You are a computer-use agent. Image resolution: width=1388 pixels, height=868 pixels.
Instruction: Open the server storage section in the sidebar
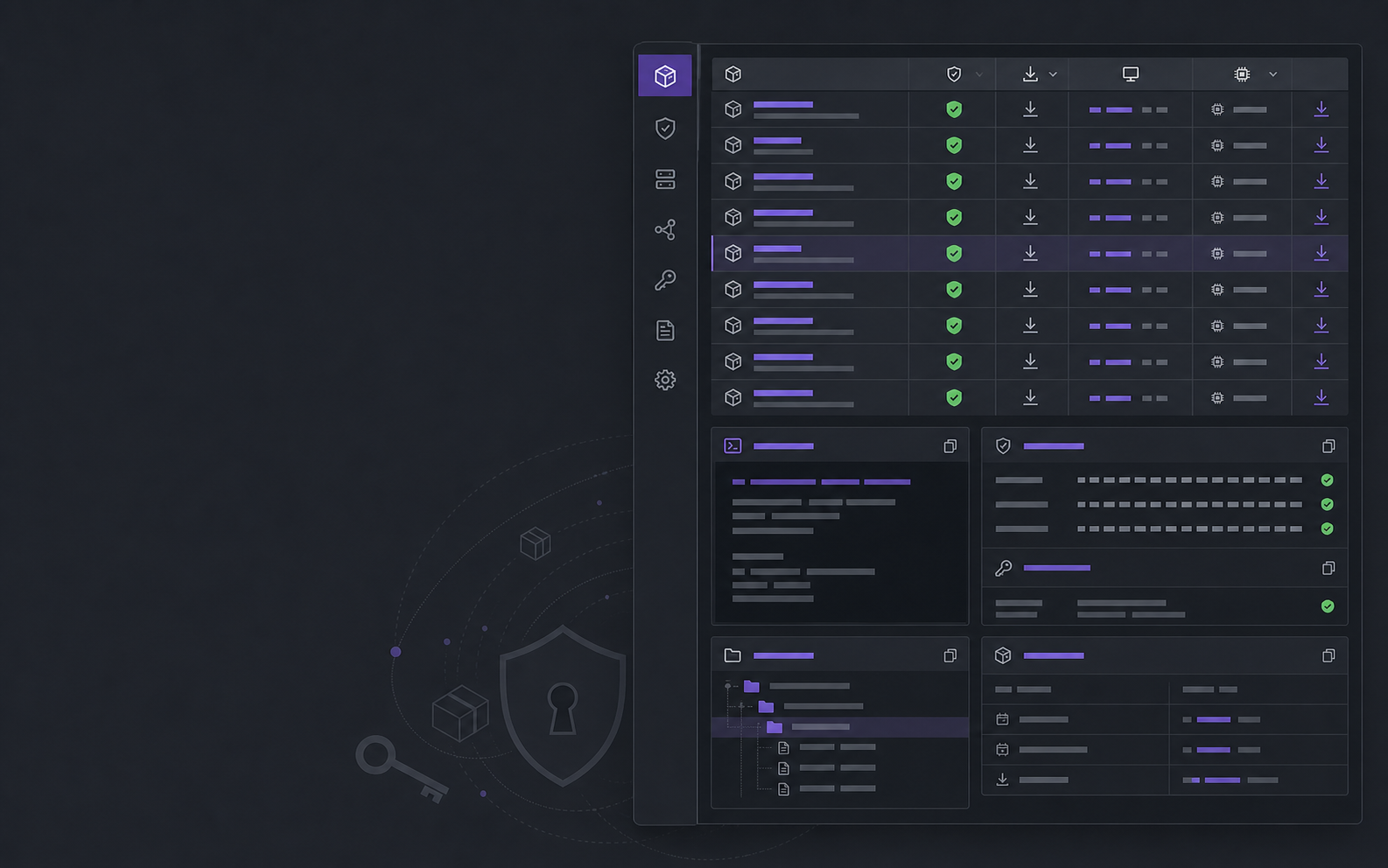665,179
